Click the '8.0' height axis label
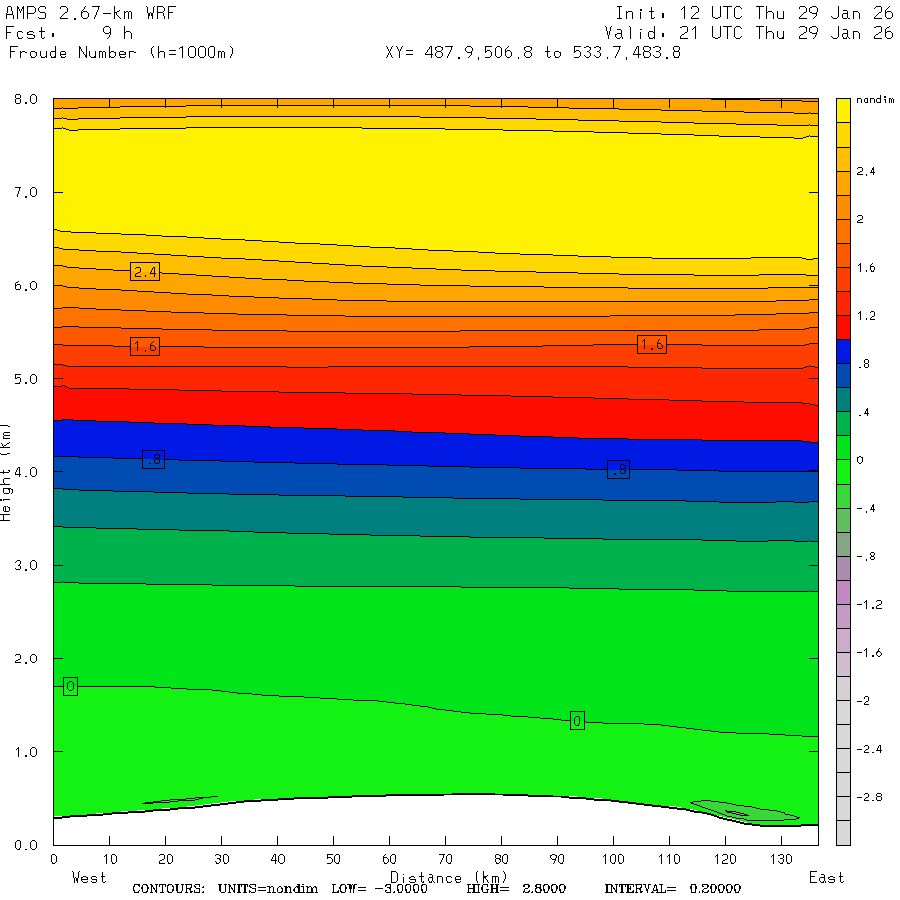Screen dimensions: 900x900 pos(26,99)
